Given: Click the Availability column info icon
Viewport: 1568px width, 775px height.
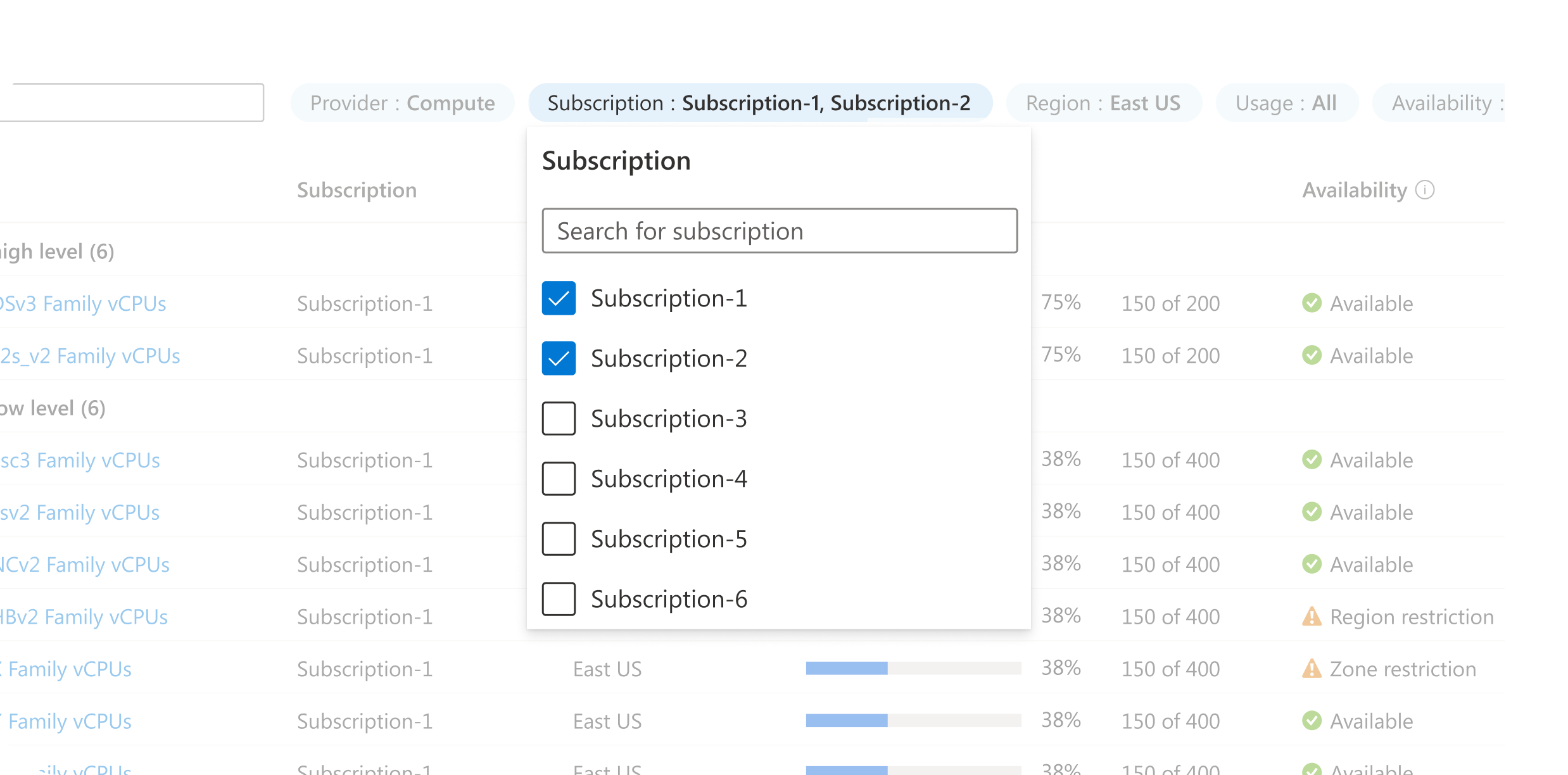Looking at the screenshot, I should tap(1424, 190).
